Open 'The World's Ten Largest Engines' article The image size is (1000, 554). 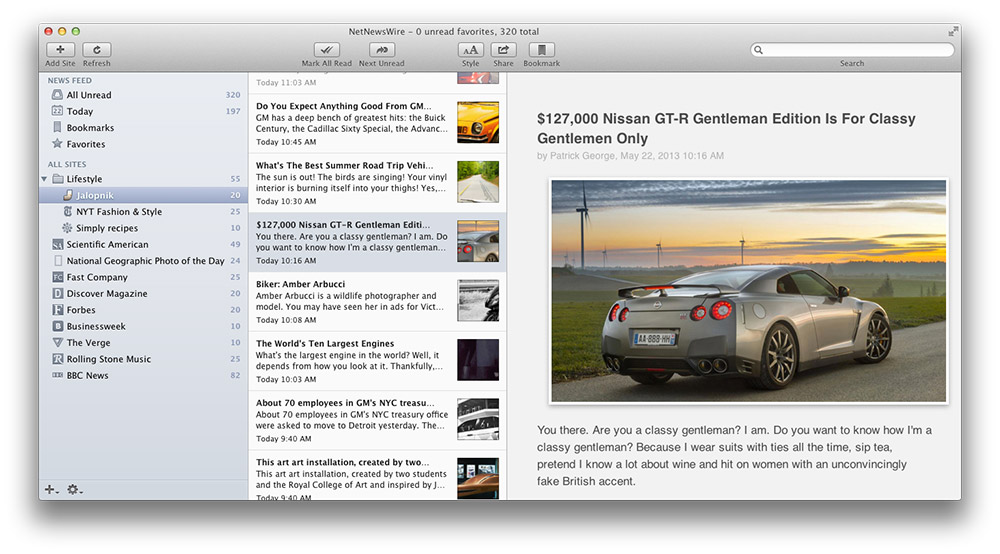pyautogui.click(x=378, y=361)
